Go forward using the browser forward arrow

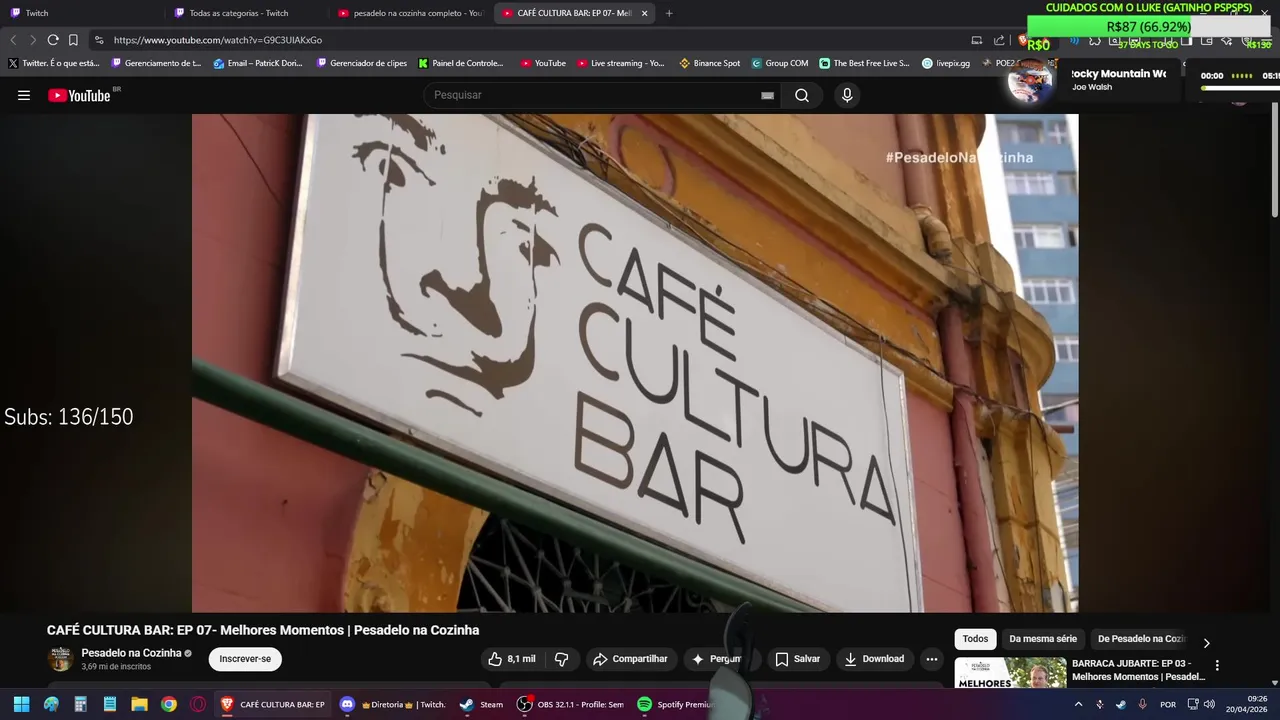[33, 40]
